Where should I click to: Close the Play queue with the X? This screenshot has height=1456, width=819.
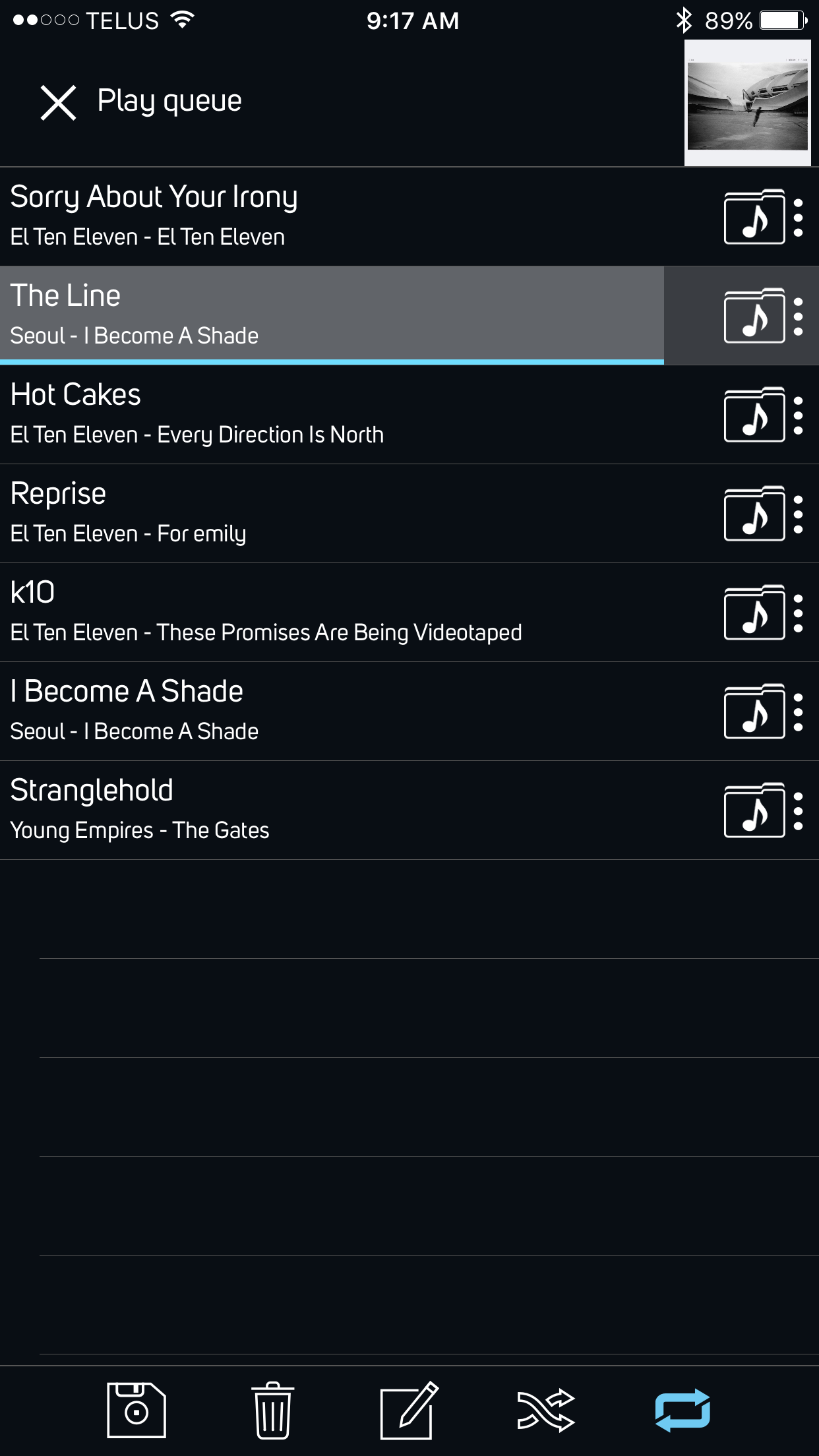click(58, 103)
